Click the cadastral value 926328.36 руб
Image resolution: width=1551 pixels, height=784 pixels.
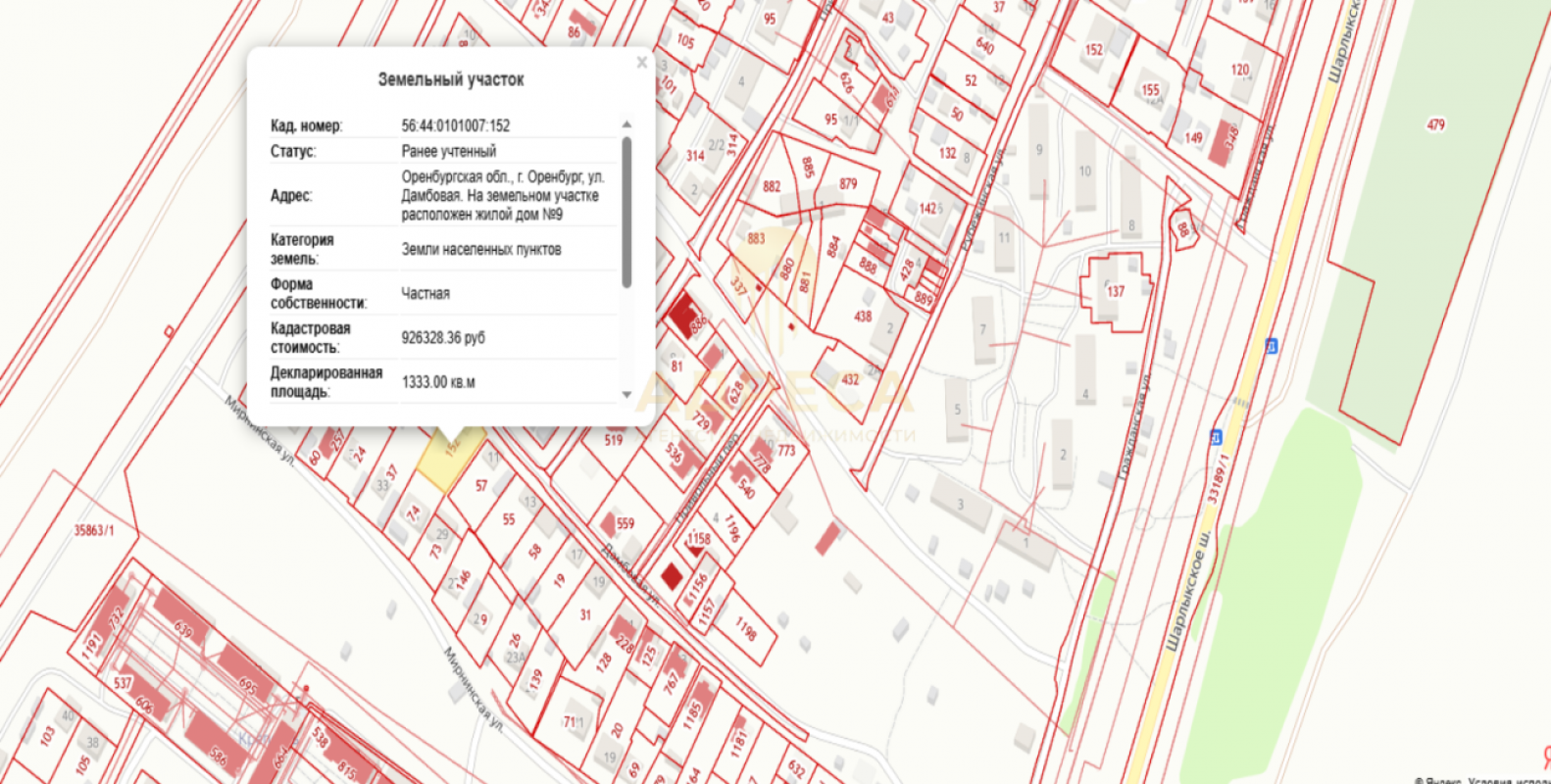click(443, 338)
